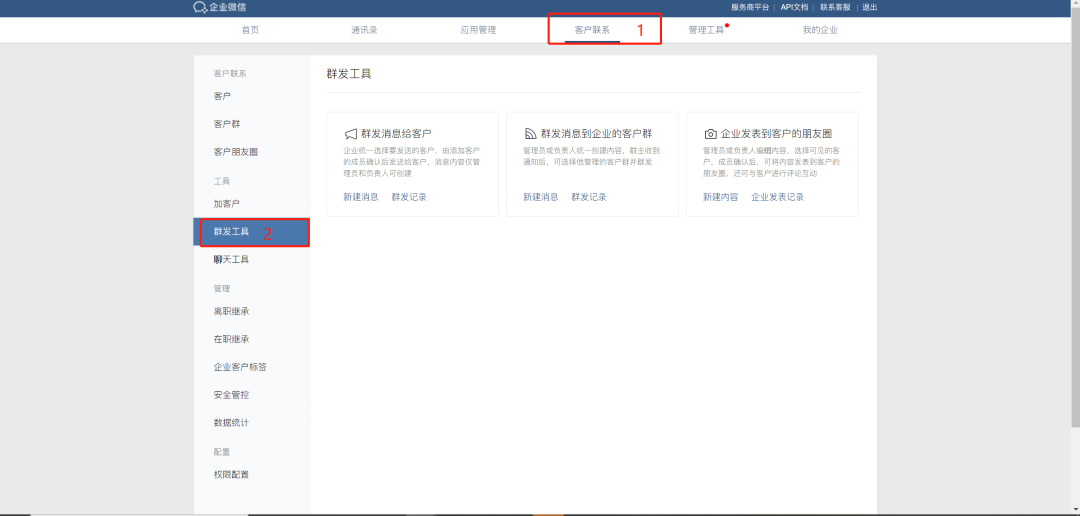Open 权限配置 under 配置

tap(231, 474)
